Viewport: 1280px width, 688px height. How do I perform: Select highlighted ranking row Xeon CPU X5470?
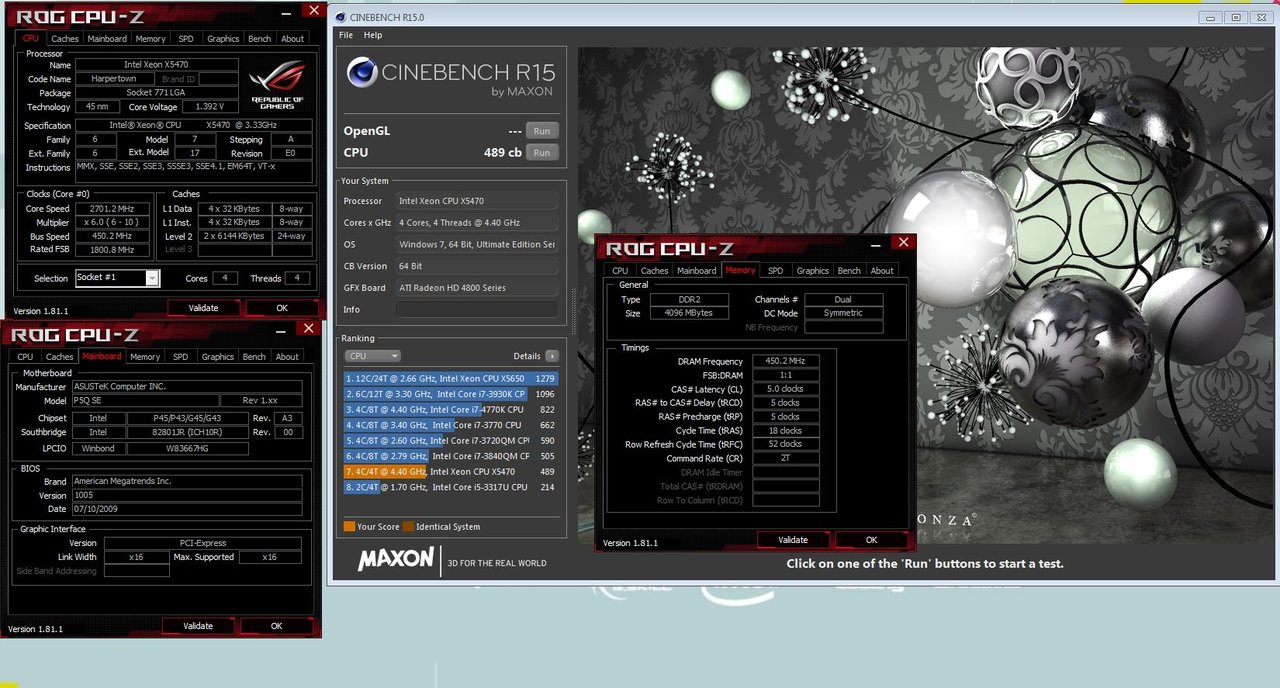[x=450, y=472]
